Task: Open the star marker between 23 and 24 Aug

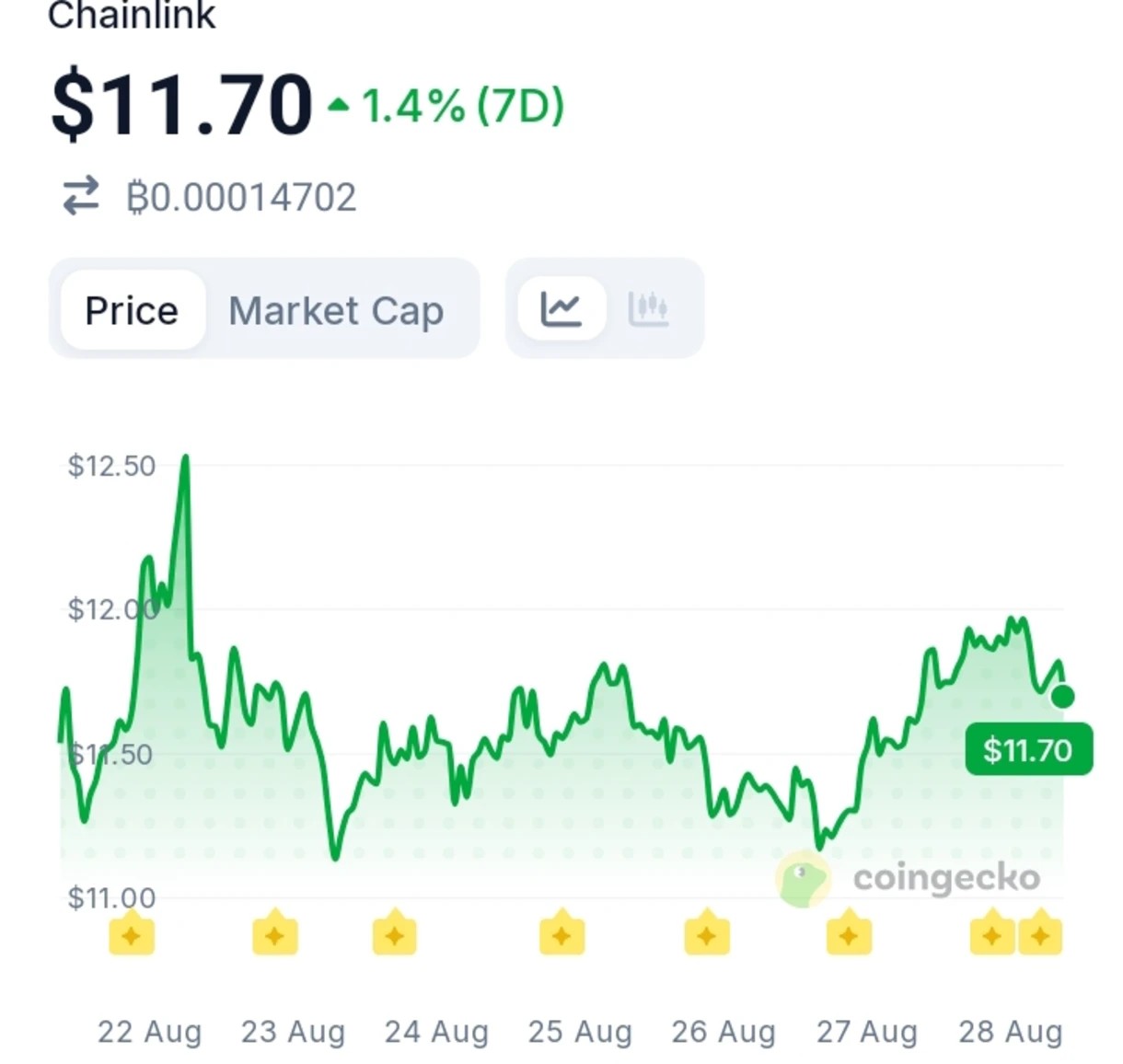Action: click(x=395, y=933)
